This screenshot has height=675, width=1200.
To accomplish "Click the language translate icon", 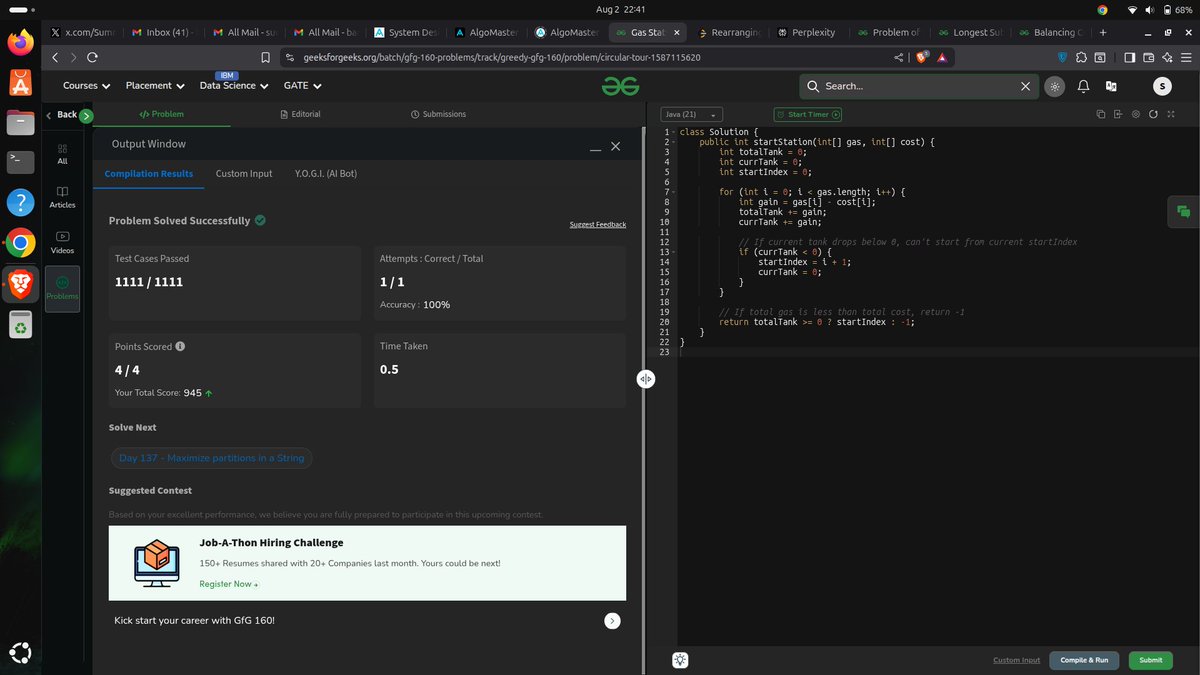I will tap(1110, 86).
